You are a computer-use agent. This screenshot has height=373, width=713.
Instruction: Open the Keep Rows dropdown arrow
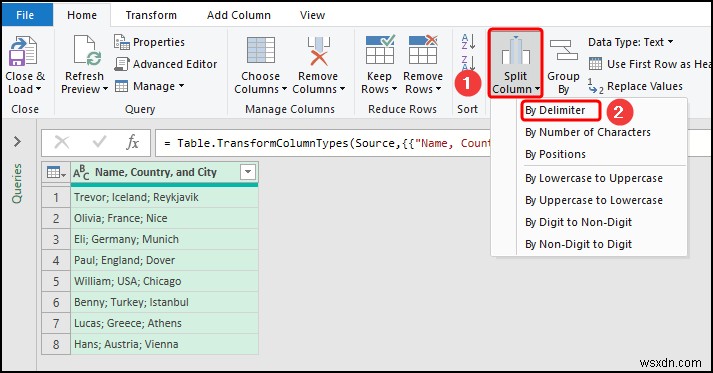(394, 89)
